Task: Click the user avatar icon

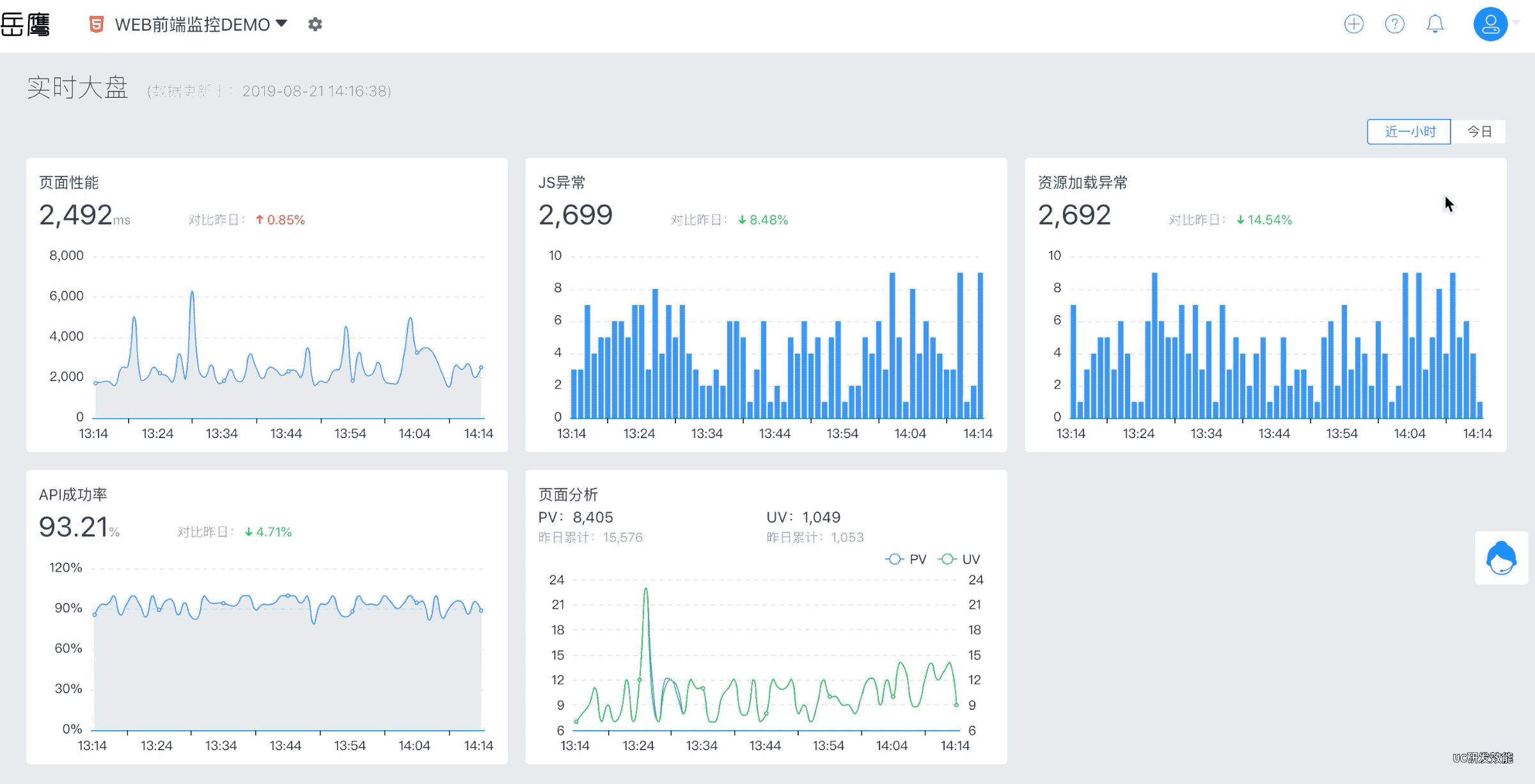Action: pos(1490,24)
